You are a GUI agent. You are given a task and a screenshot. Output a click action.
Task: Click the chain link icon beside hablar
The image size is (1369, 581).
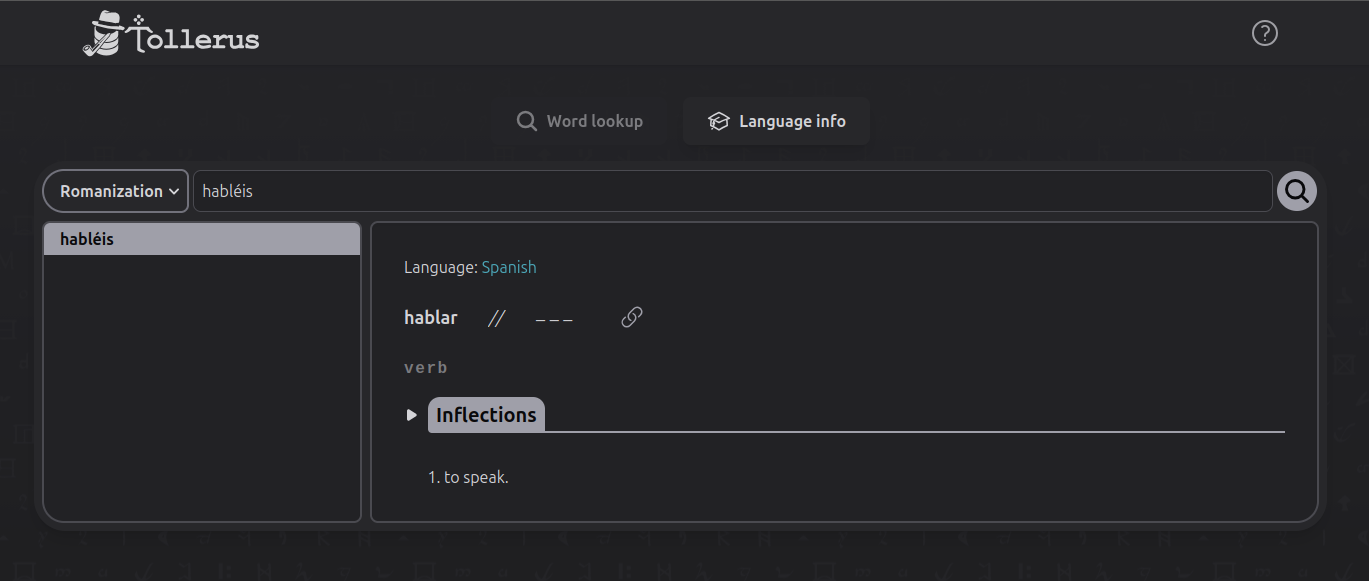click(630, 317)
